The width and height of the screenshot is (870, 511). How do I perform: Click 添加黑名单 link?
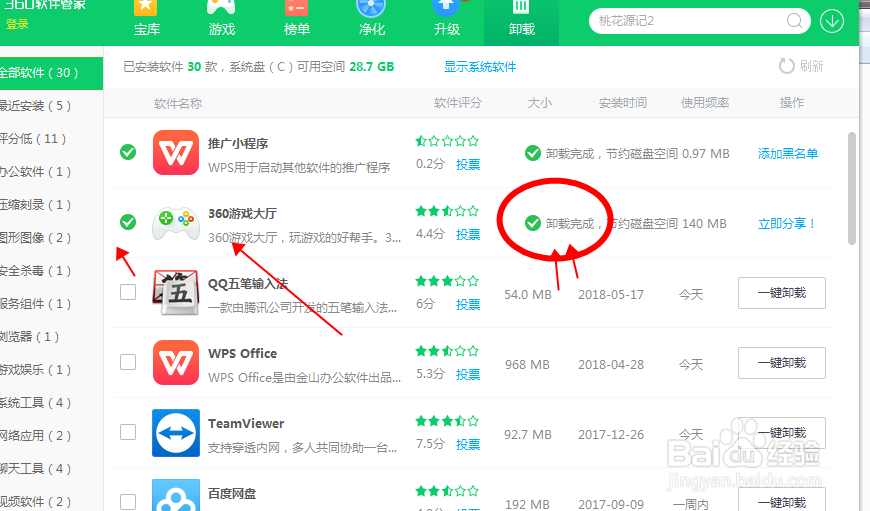(x=788, y=154)
